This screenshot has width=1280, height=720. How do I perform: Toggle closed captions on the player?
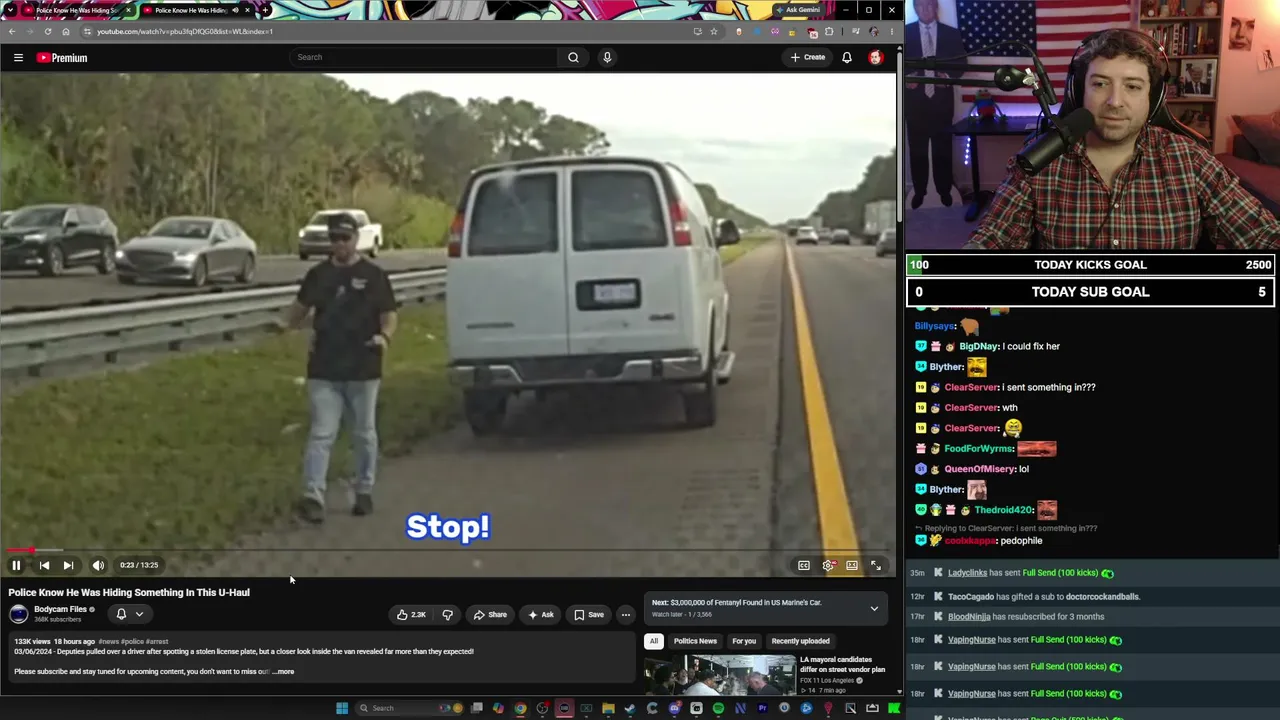click(x=804, y=565)
